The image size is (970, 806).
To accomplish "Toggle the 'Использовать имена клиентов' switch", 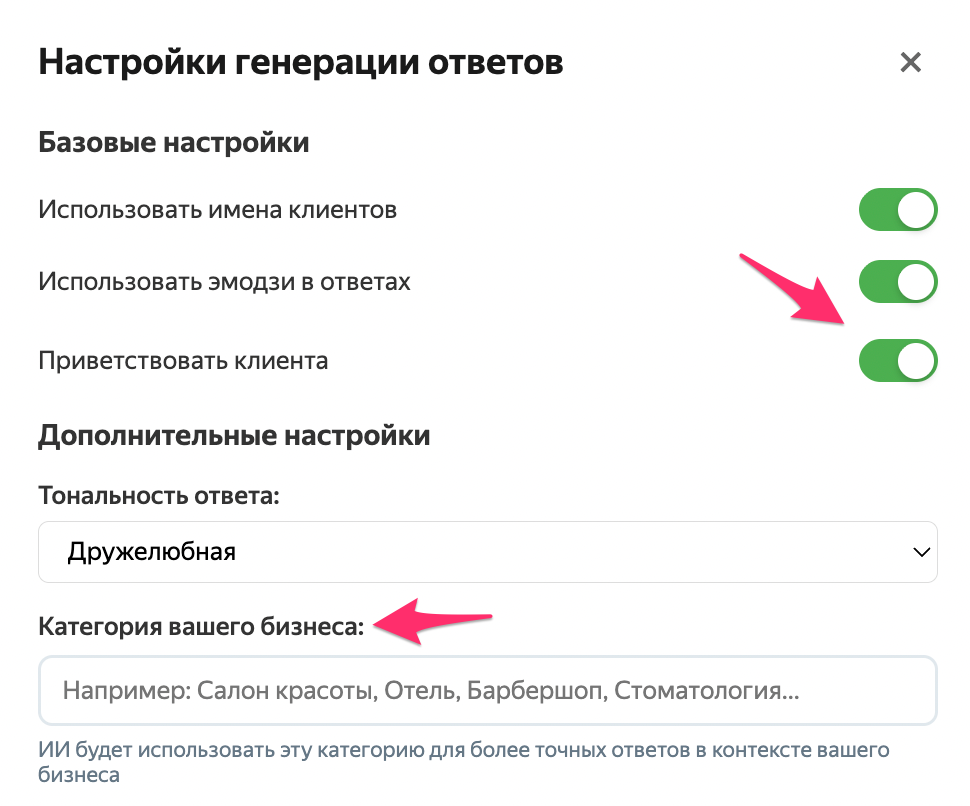I will point(897,210).
